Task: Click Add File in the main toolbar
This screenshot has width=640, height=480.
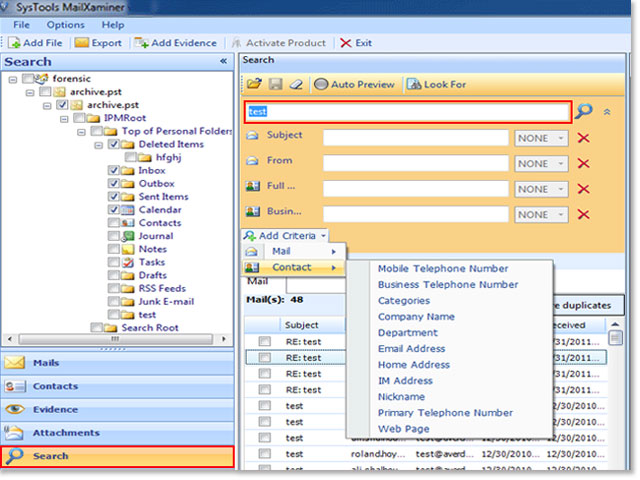Action: 38,43
